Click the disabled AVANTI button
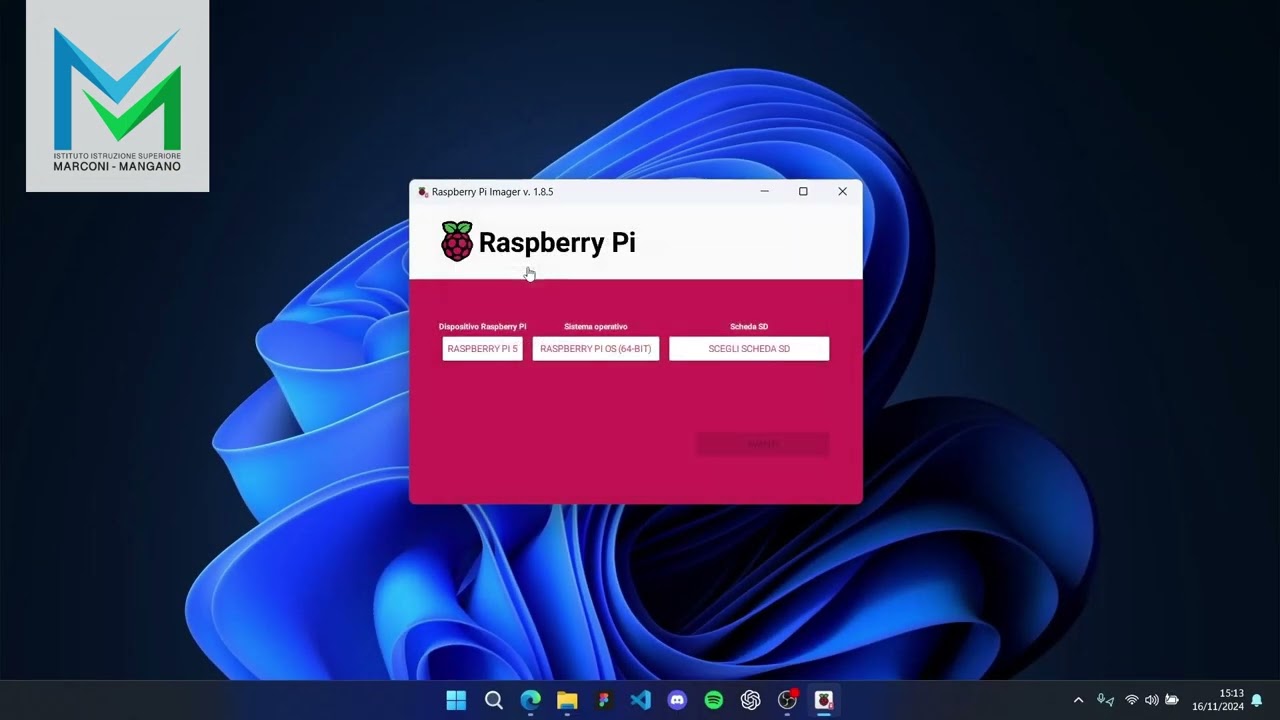 (762, 444)
